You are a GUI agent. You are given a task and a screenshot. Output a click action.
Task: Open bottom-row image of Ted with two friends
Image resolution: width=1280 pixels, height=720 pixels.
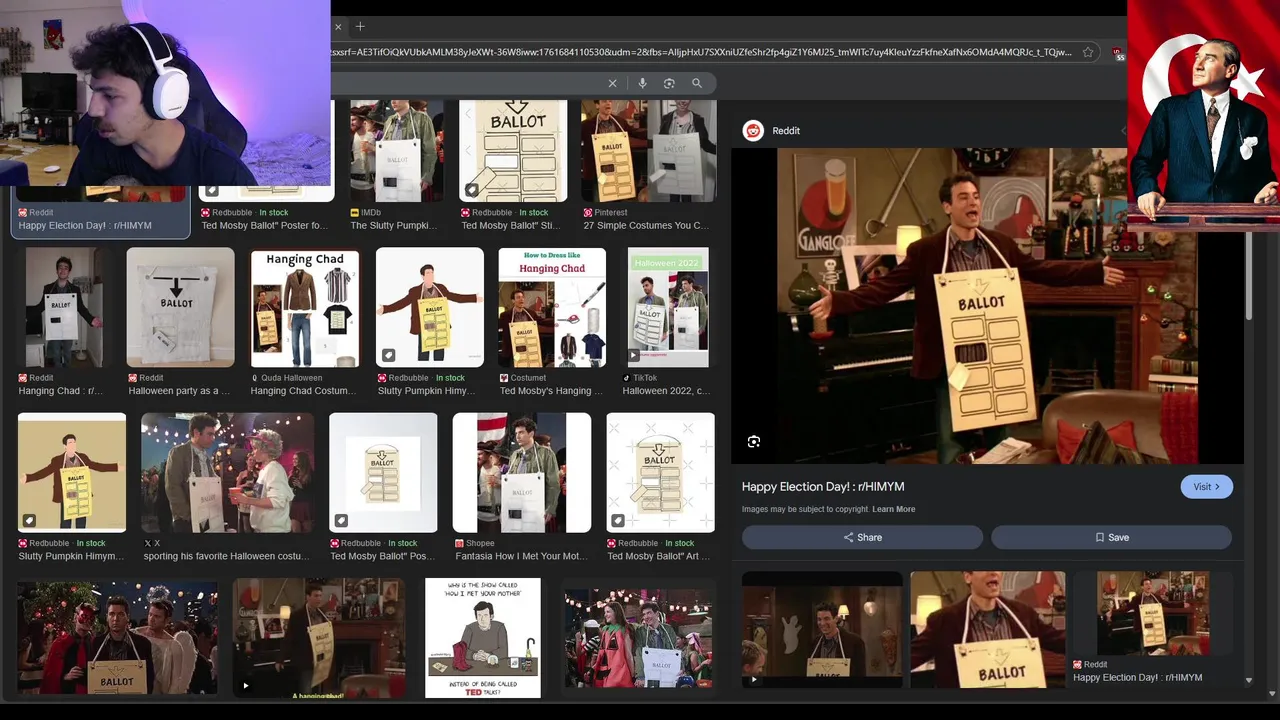117,638
